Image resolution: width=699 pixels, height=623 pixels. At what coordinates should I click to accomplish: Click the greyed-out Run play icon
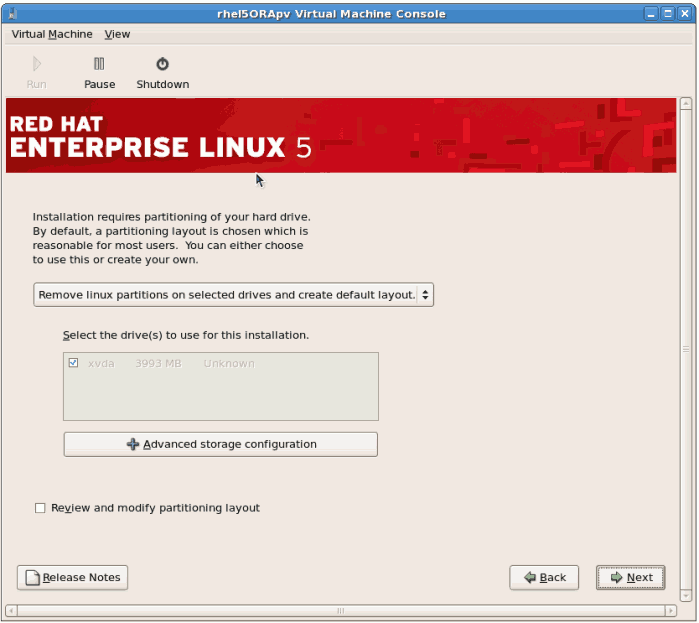click(37, 64)
